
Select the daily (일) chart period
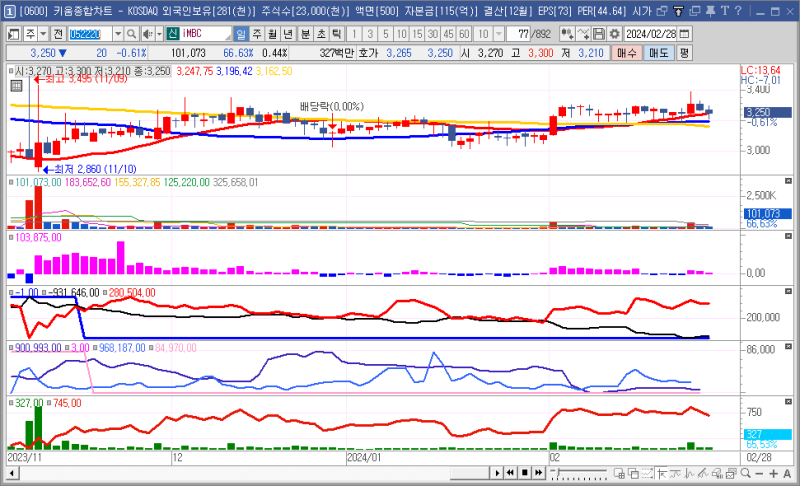point(240,33)
